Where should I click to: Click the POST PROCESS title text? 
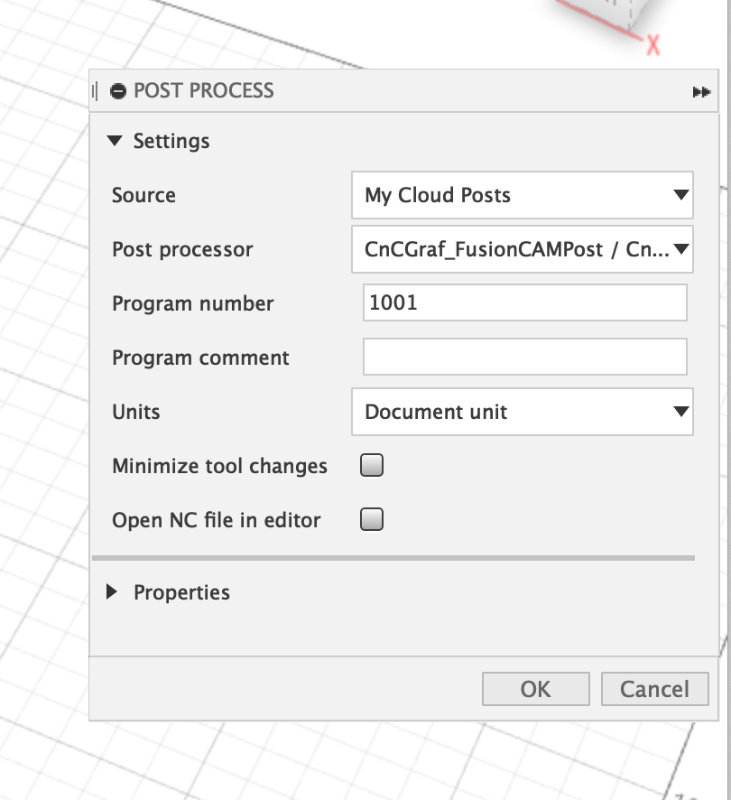click(204, 91)
